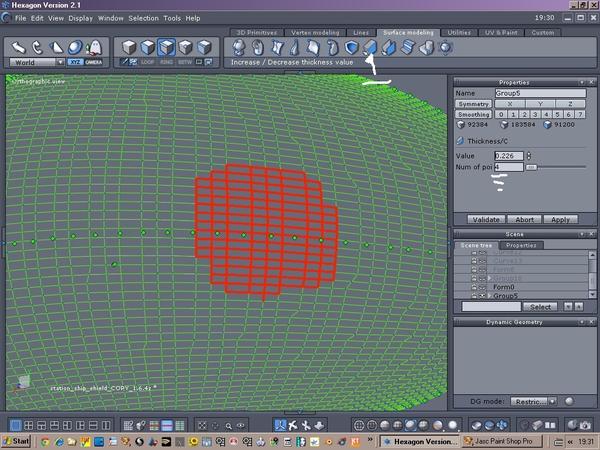Select the sphere manipulator tool icon
This screenshot has height=450, width=600.
pos(75,47)
